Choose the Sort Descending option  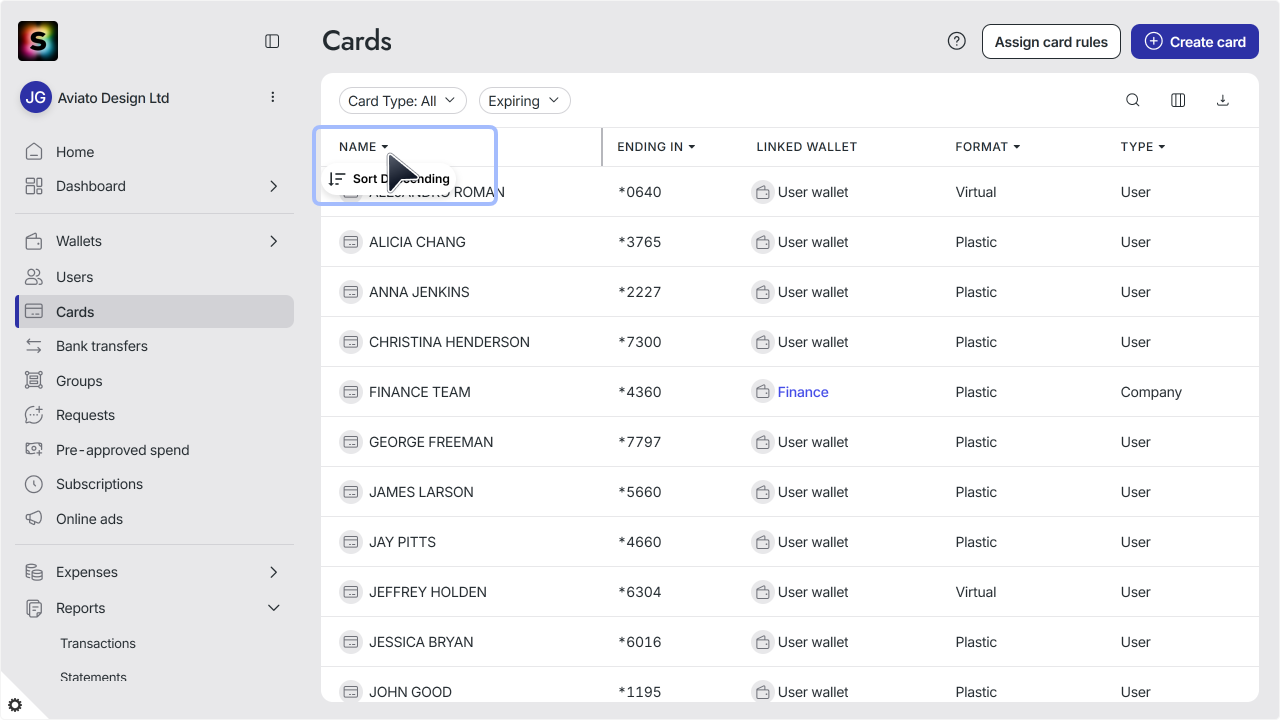click(390, 179)
